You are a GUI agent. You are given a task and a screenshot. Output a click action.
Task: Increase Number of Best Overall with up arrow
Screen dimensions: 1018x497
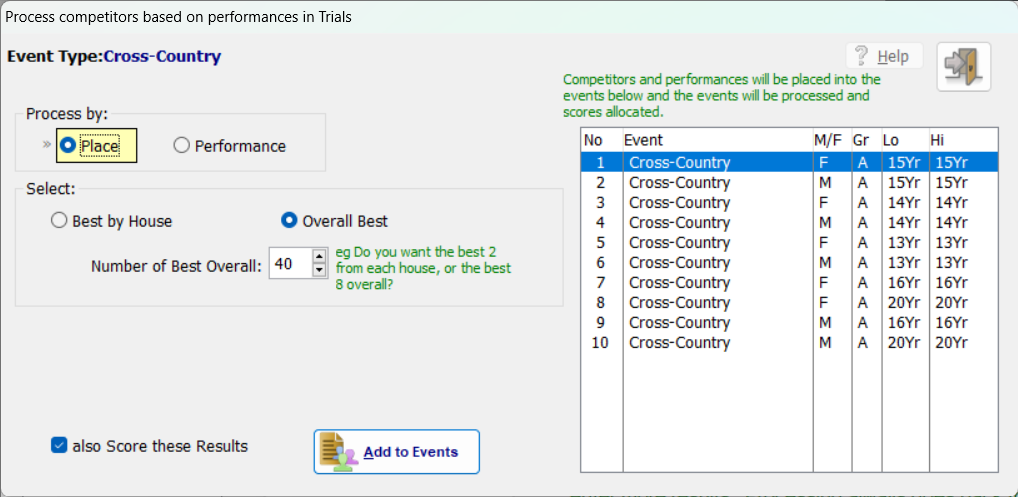click(x=319, y=258)
